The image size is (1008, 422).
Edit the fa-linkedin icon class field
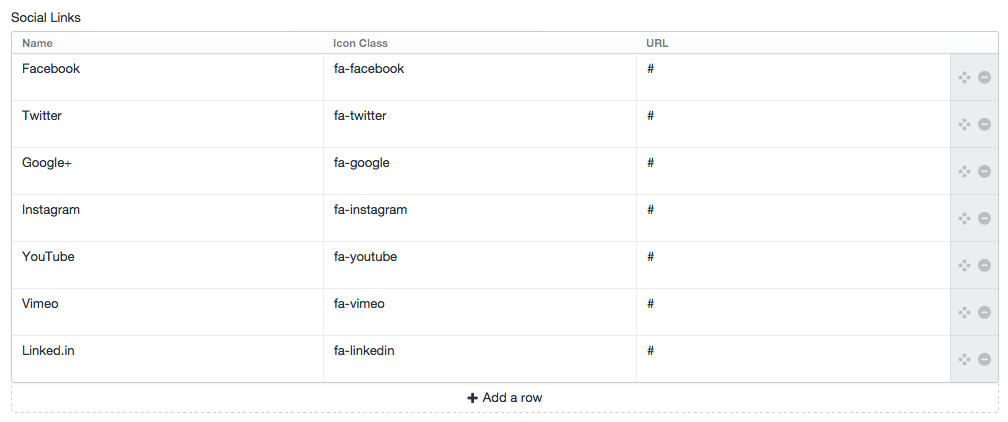click(480, 359)
